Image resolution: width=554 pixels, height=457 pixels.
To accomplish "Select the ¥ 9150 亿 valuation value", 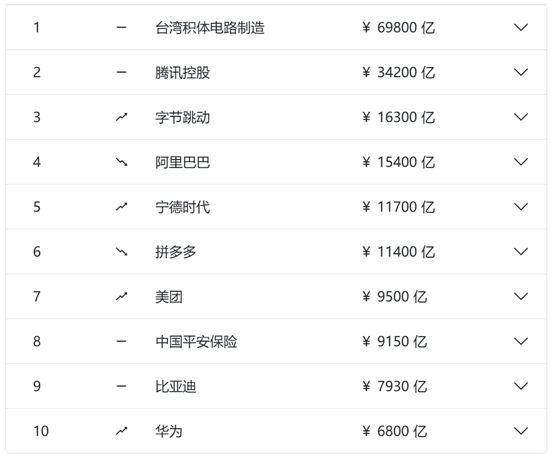I will 395,342.
